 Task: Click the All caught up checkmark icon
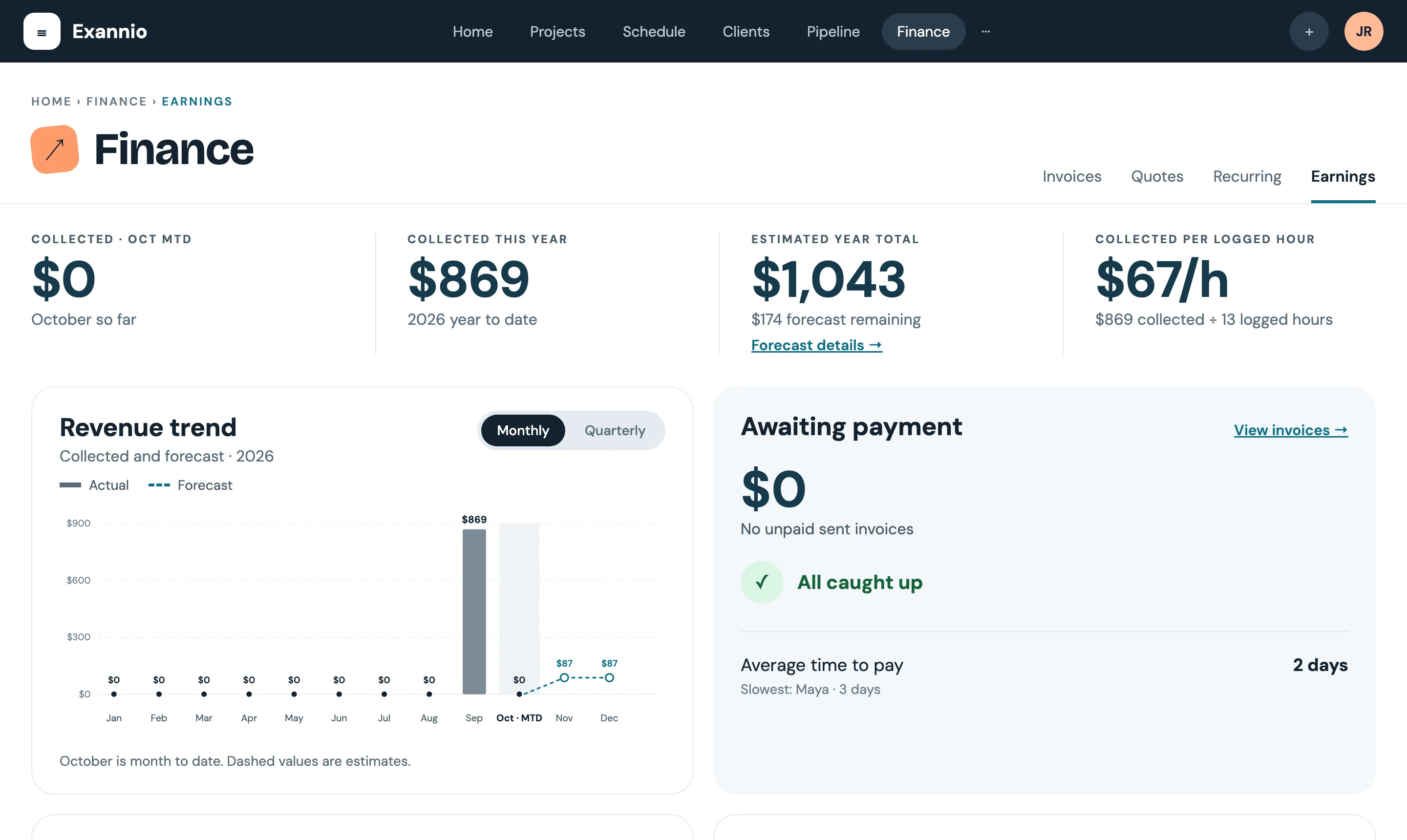pyautogui.click(x=762, y=582)
